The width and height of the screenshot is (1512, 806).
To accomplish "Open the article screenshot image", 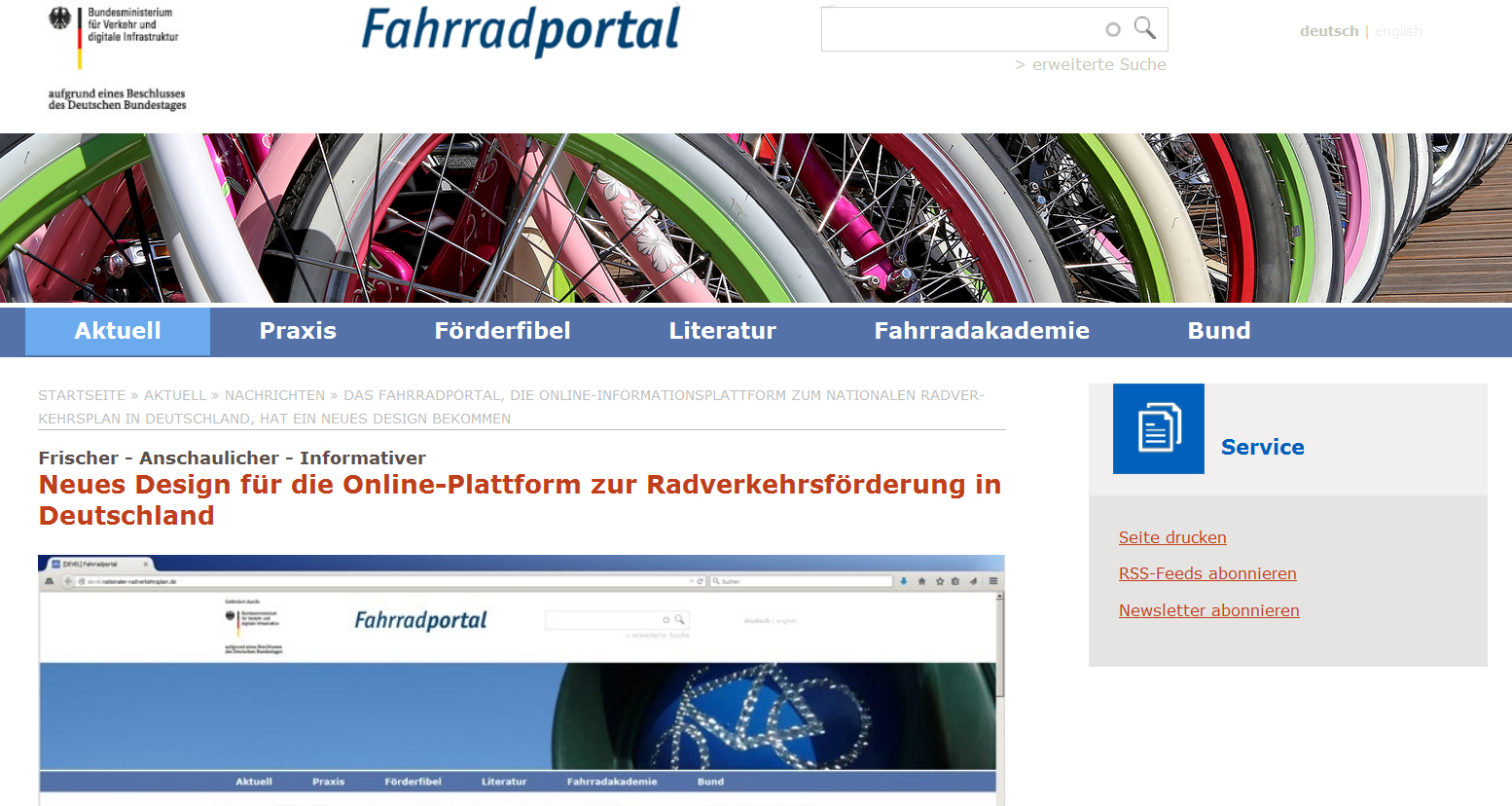I will pyautogui.click(x=522, y=680).
